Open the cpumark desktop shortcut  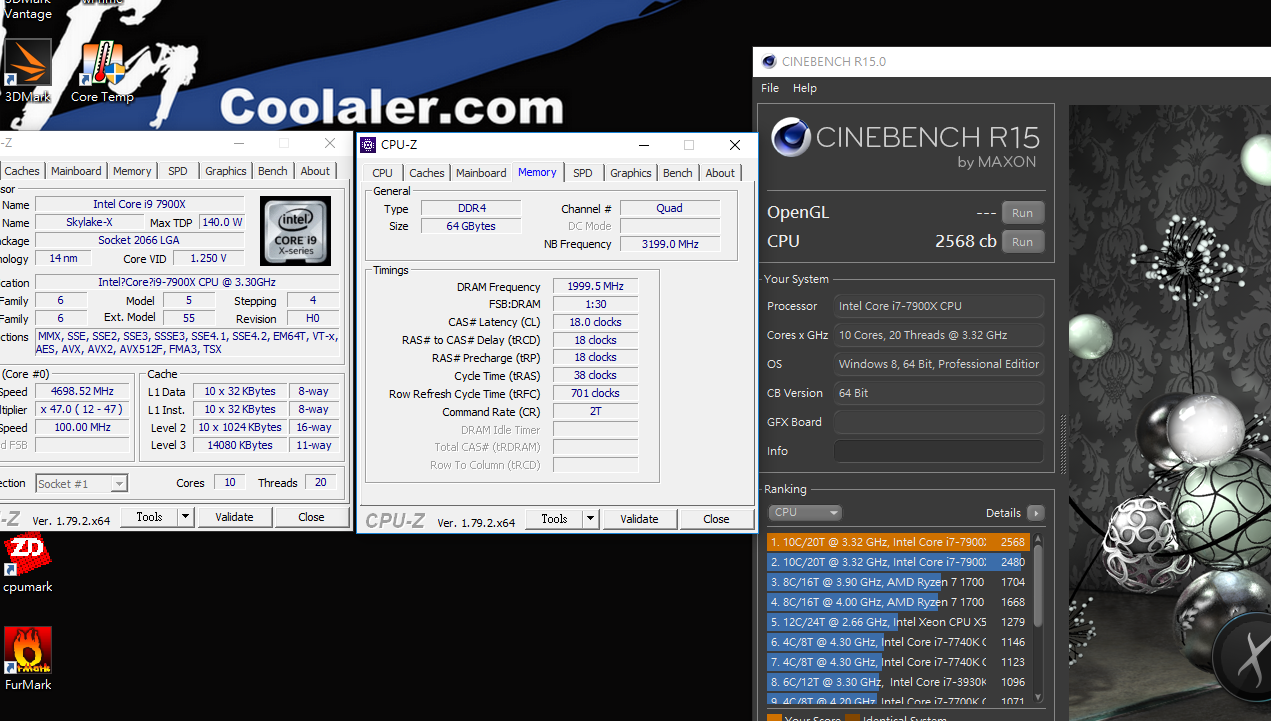[x=28, y=553]
